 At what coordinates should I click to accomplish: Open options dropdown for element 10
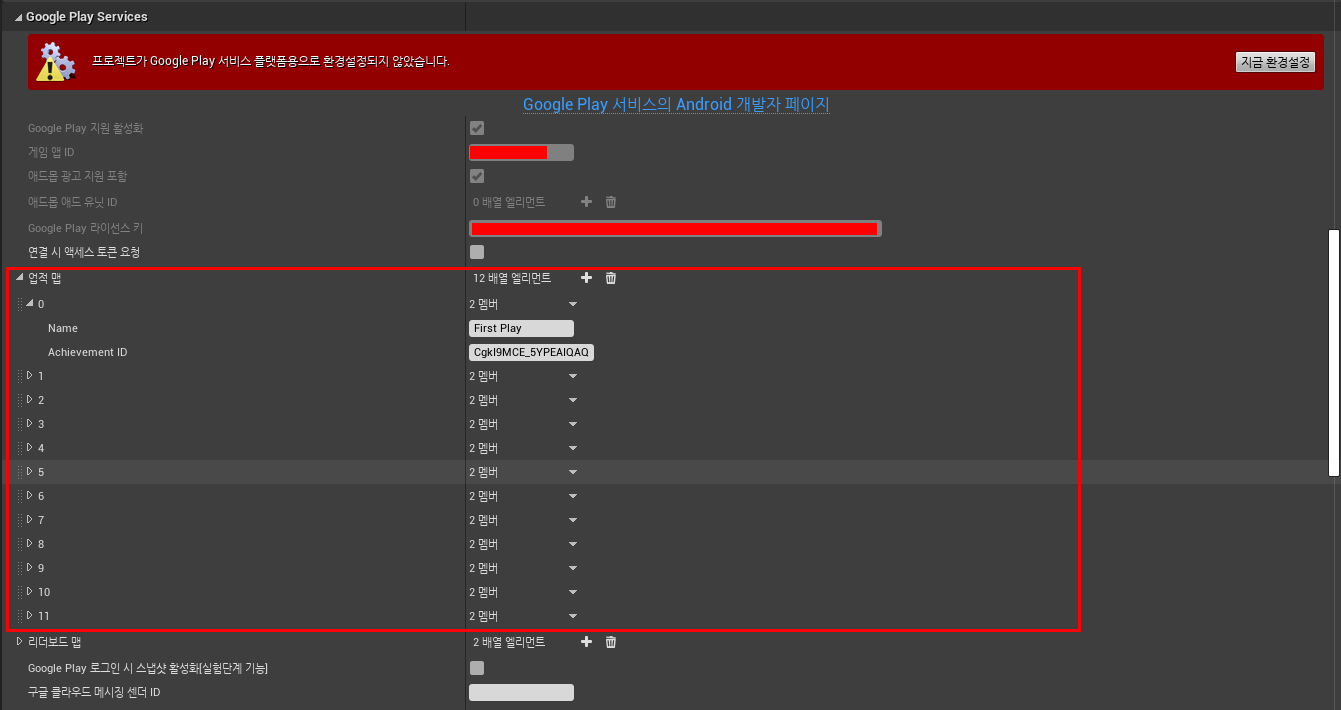[573, 592]
